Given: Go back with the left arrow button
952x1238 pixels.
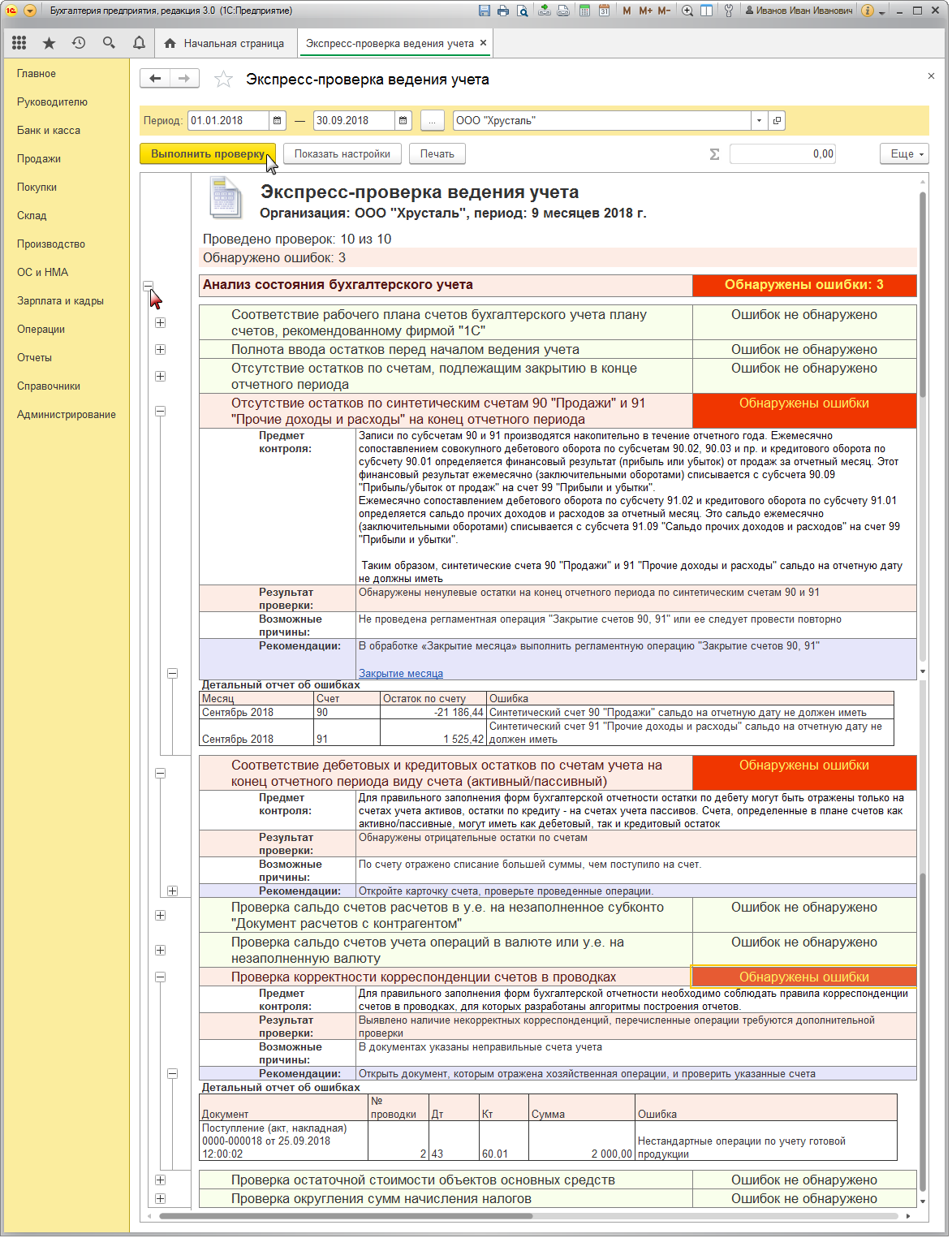Looking at the screenshot, I should [x=155, y=78].
